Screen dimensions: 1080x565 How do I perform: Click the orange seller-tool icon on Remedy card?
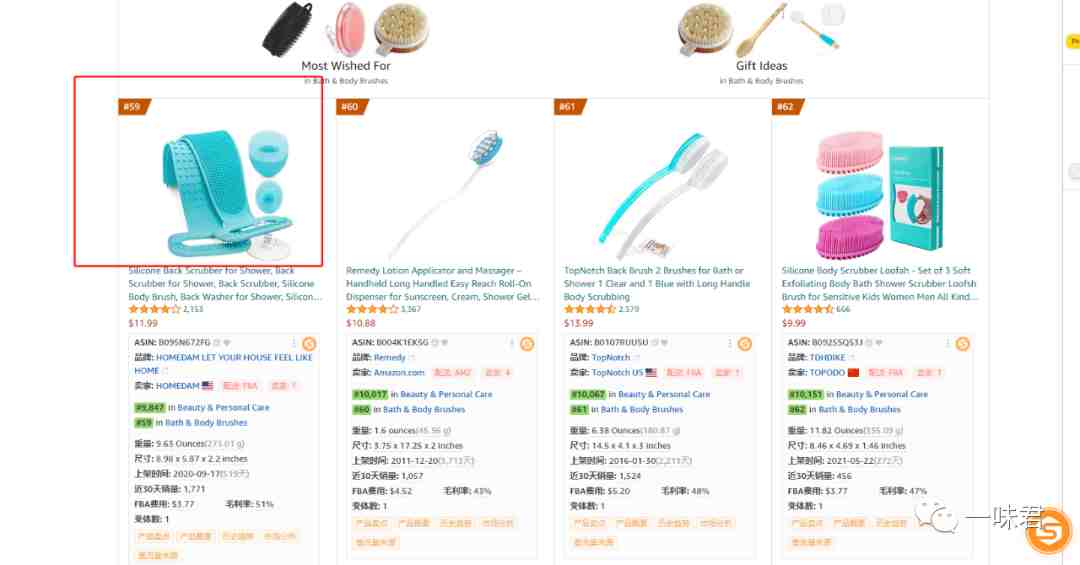pos(527,344)
